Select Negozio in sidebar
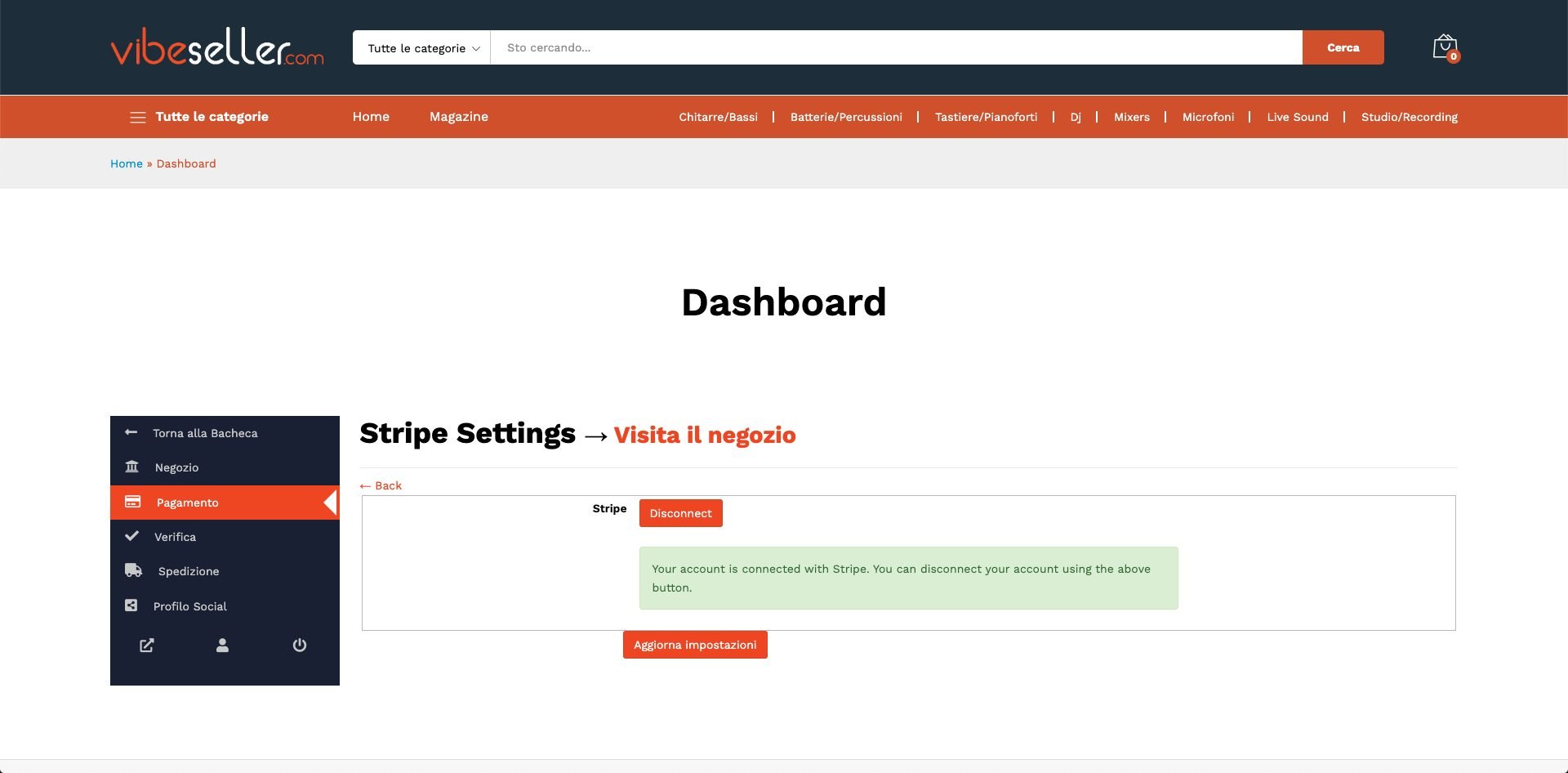The image size is (1568, 773). (225, 467)
